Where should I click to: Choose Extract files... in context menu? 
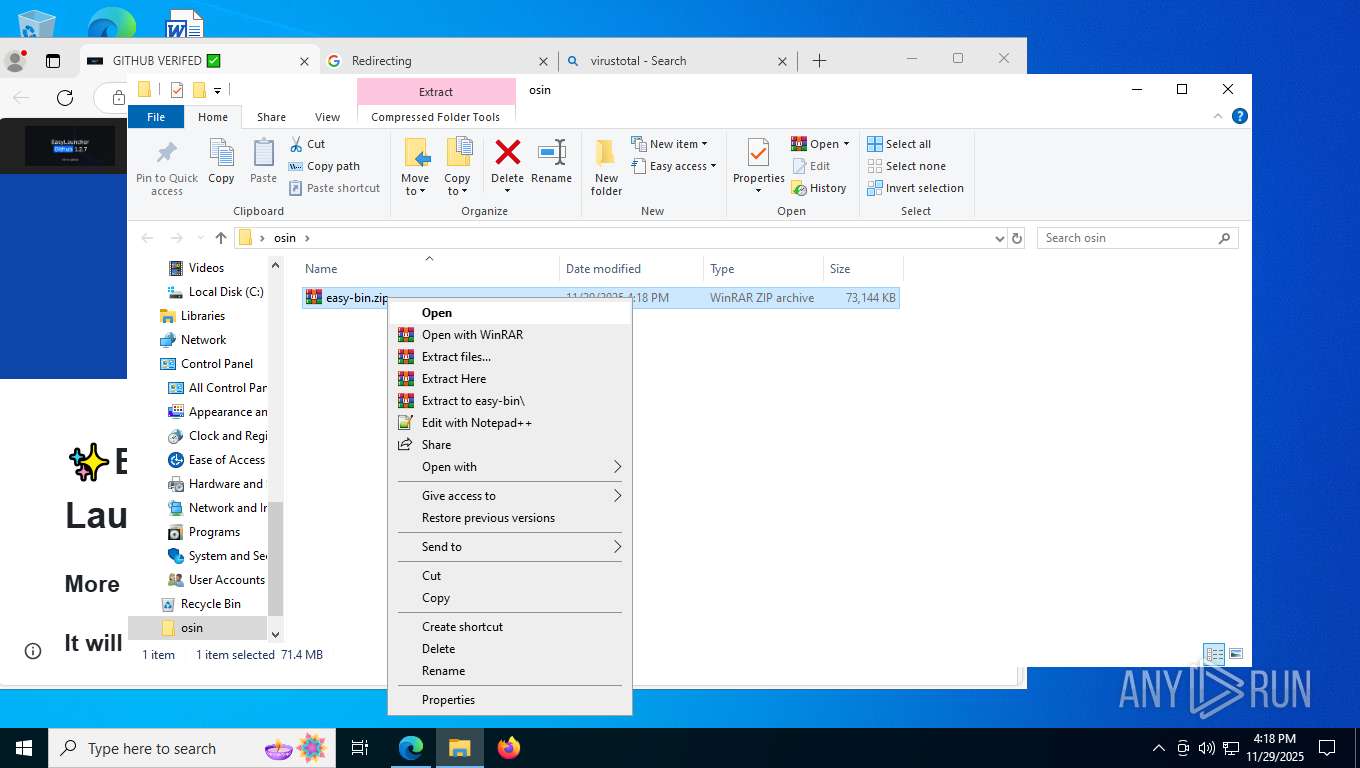point(510,357)
